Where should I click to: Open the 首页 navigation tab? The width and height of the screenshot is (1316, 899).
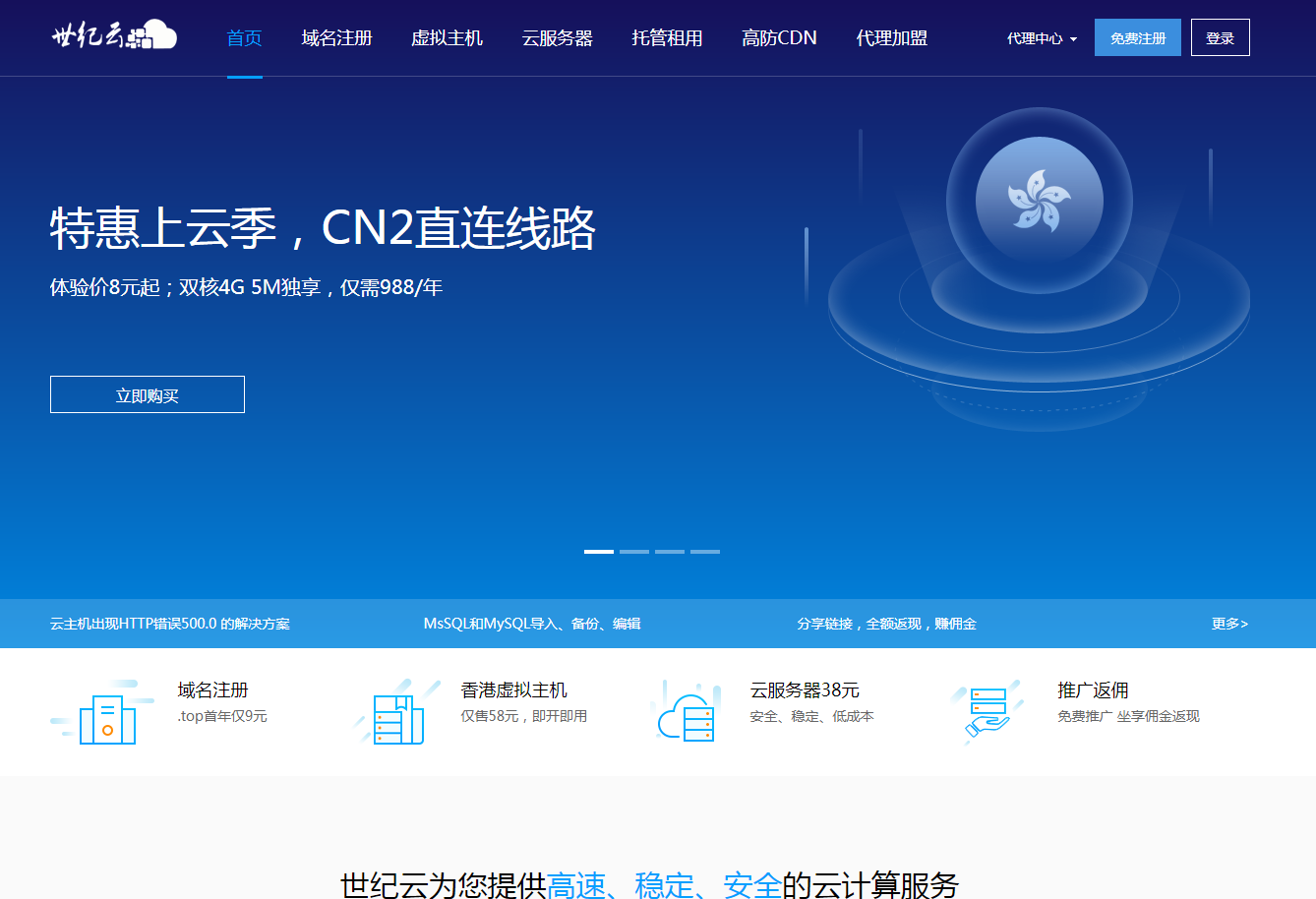point(244,38)
